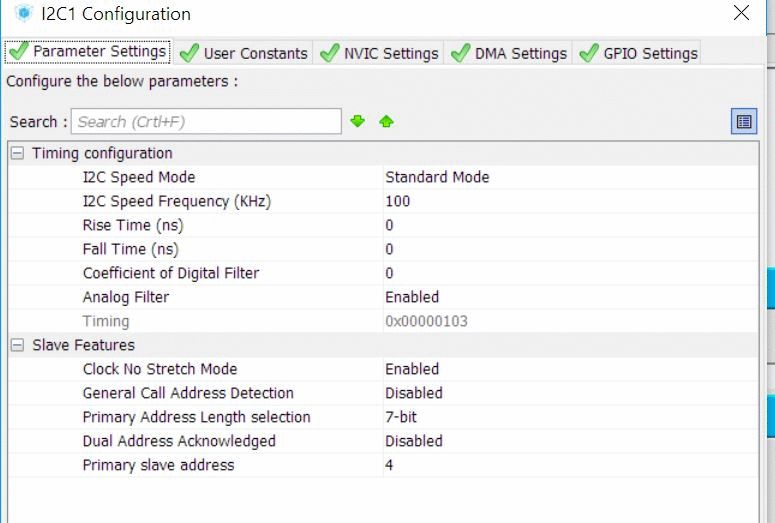Go to the GPIO Settings tab
This screenshot has width=775, height=523.
point(638,53)
